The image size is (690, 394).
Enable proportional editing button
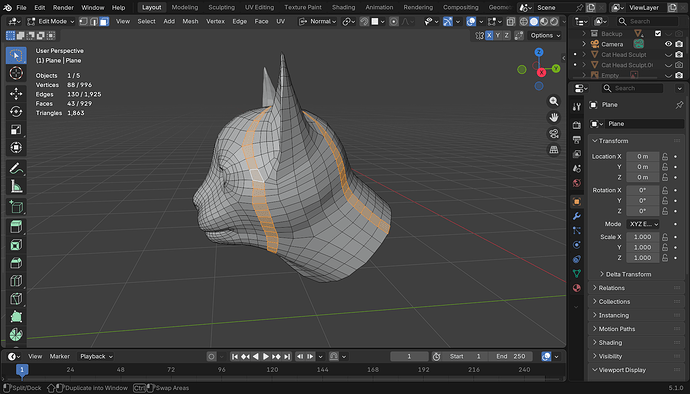(x=394, y=21)
